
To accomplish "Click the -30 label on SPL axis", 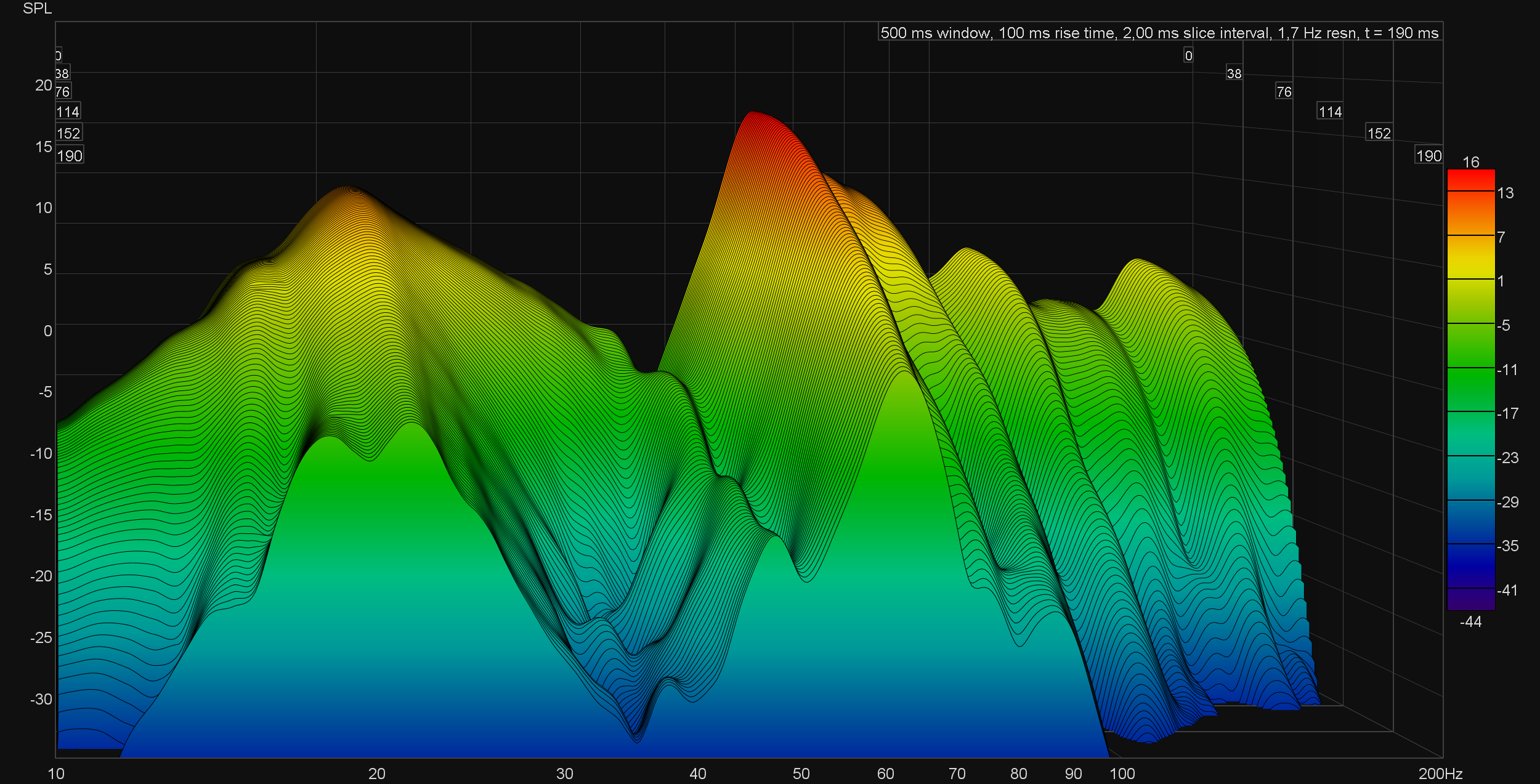I will [41, 699].
